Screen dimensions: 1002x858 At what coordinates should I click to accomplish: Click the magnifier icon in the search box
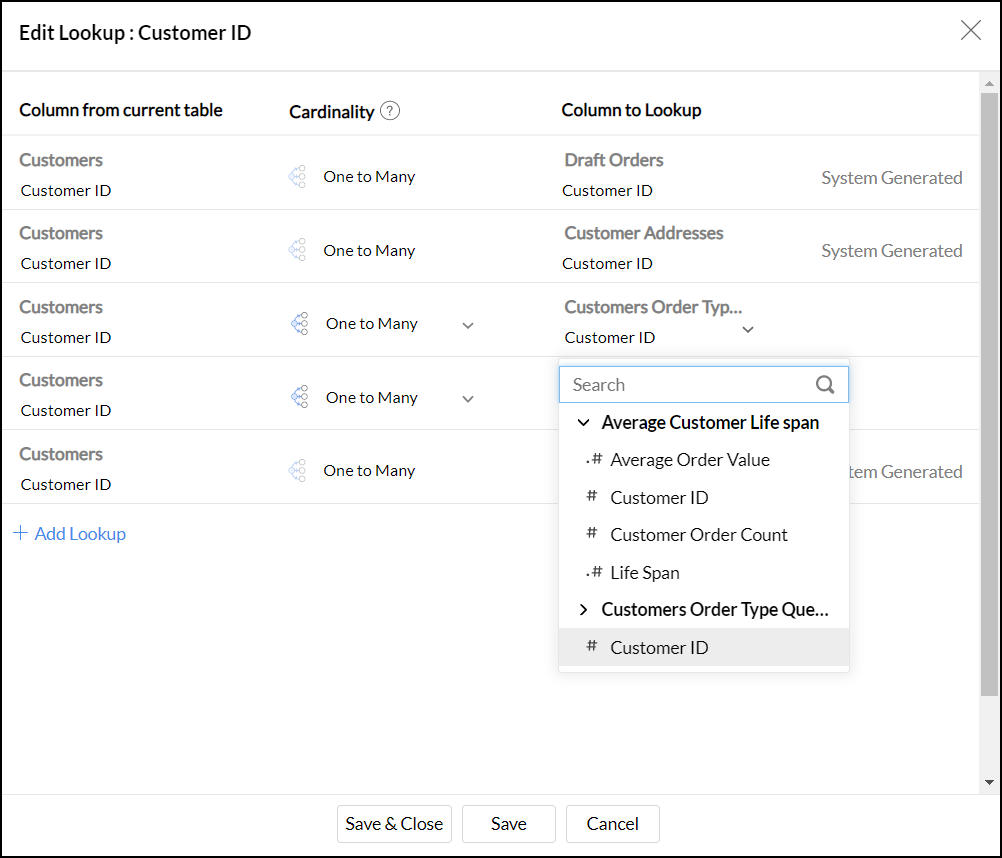825,385
